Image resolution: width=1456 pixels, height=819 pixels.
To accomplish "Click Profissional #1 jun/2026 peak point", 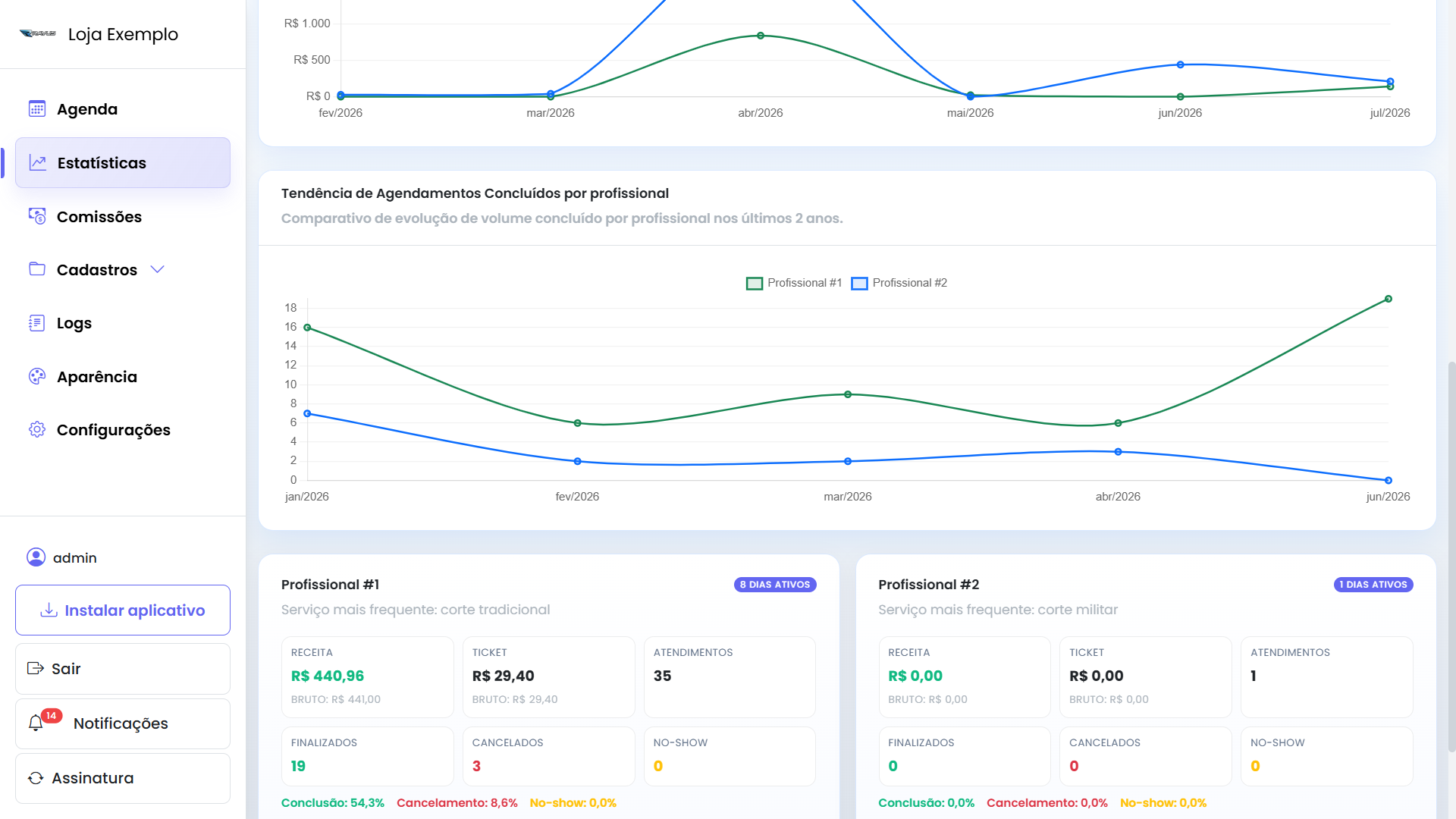I will 1389,299.
